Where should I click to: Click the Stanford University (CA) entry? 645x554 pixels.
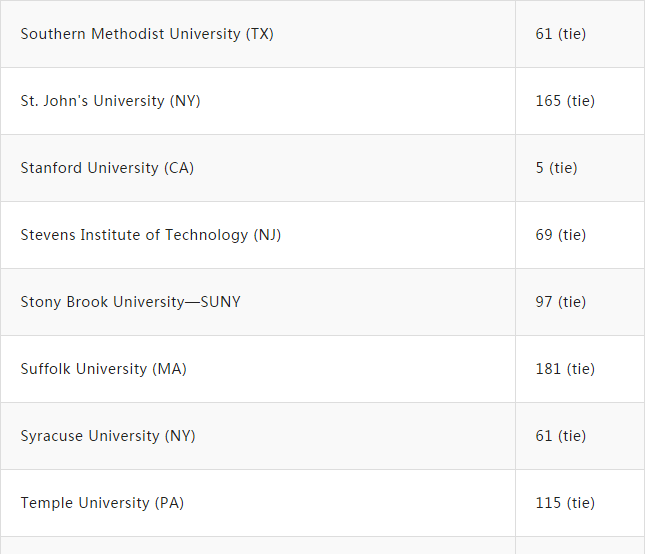point(107,168)
